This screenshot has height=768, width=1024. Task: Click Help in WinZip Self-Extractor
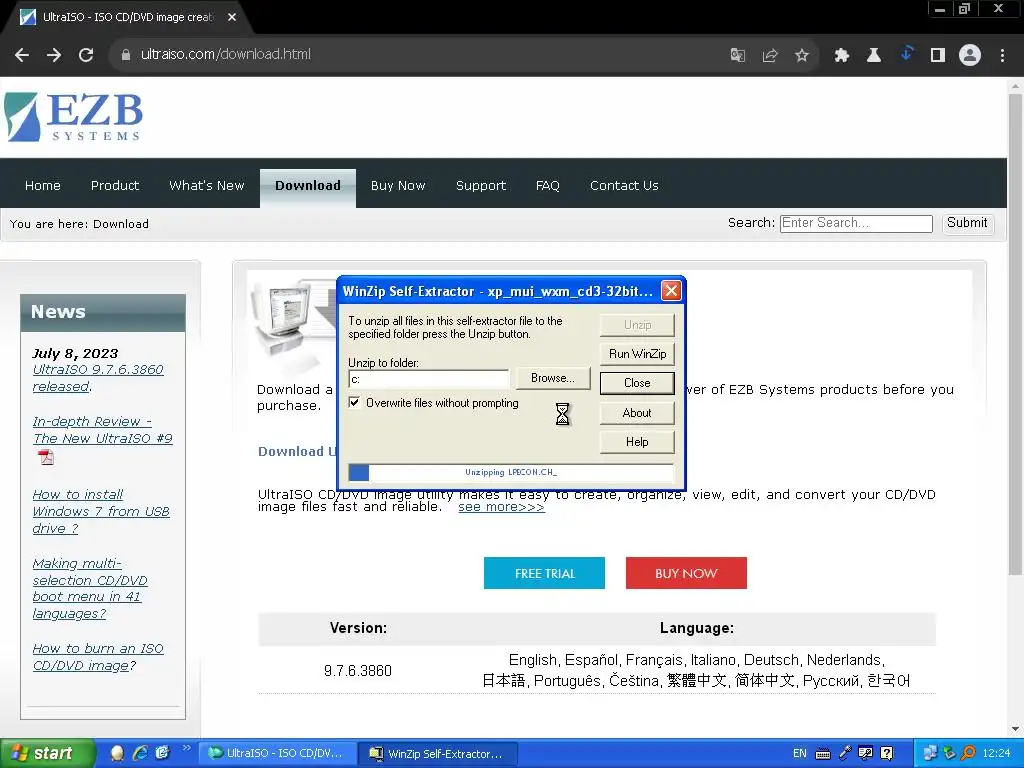pos(637,442)
